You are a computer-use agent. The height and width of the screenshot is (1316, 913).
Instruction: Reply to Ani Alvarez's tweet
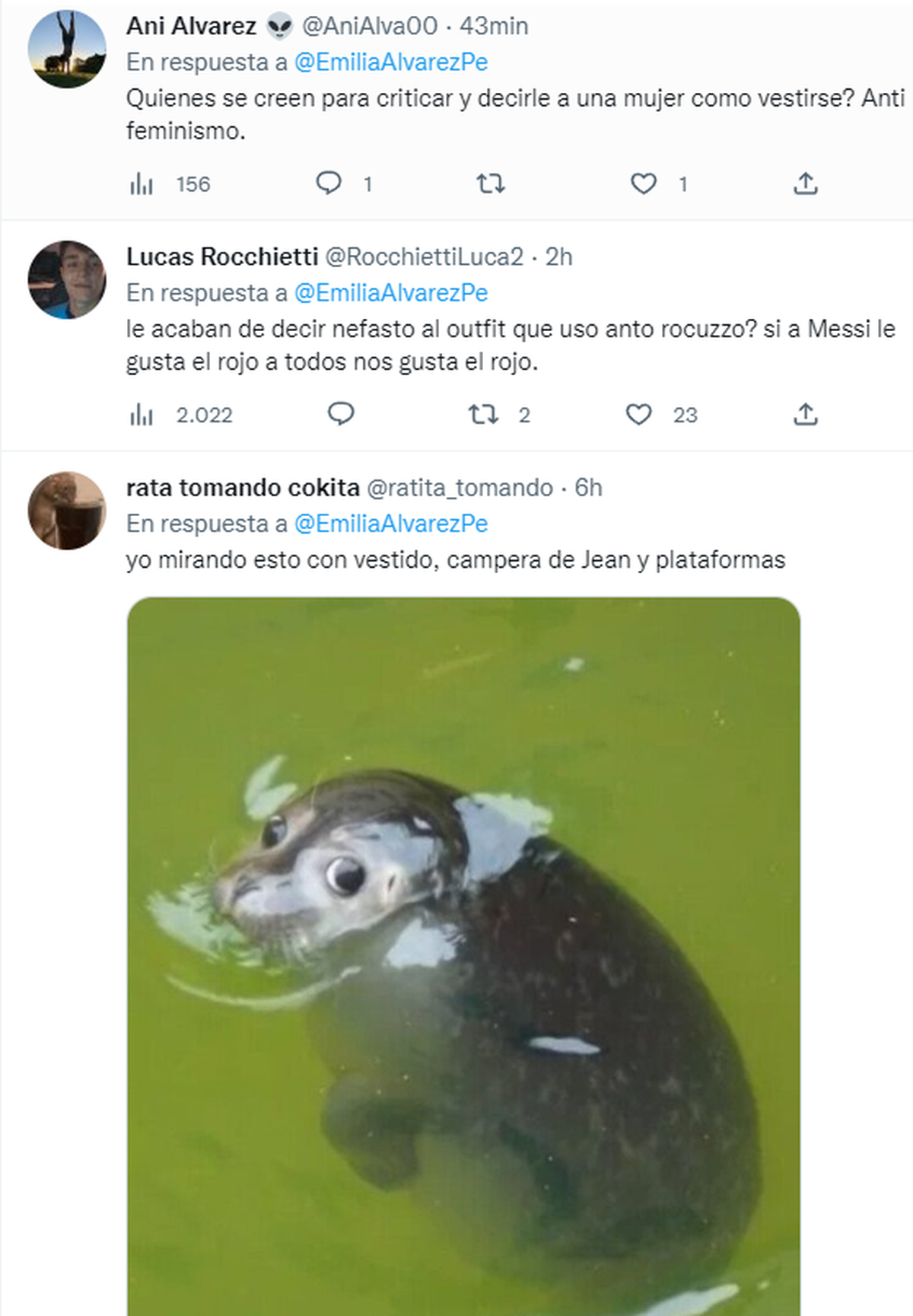[x=329, y=184]
